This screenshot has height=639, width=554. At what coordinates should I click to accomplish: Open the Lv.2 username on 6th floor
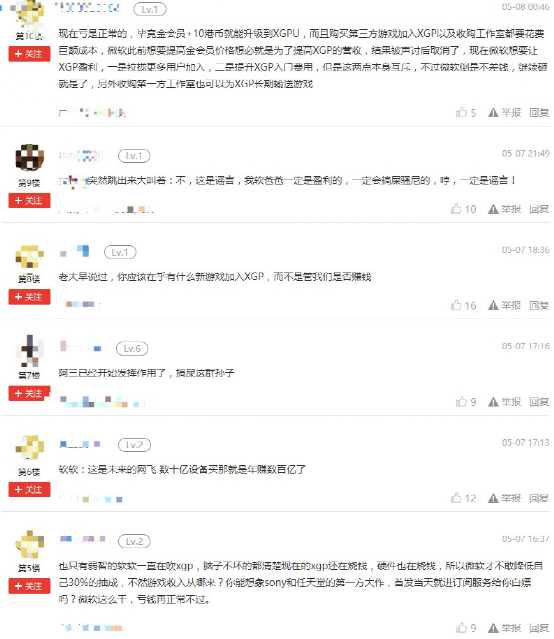pos(80,444)
